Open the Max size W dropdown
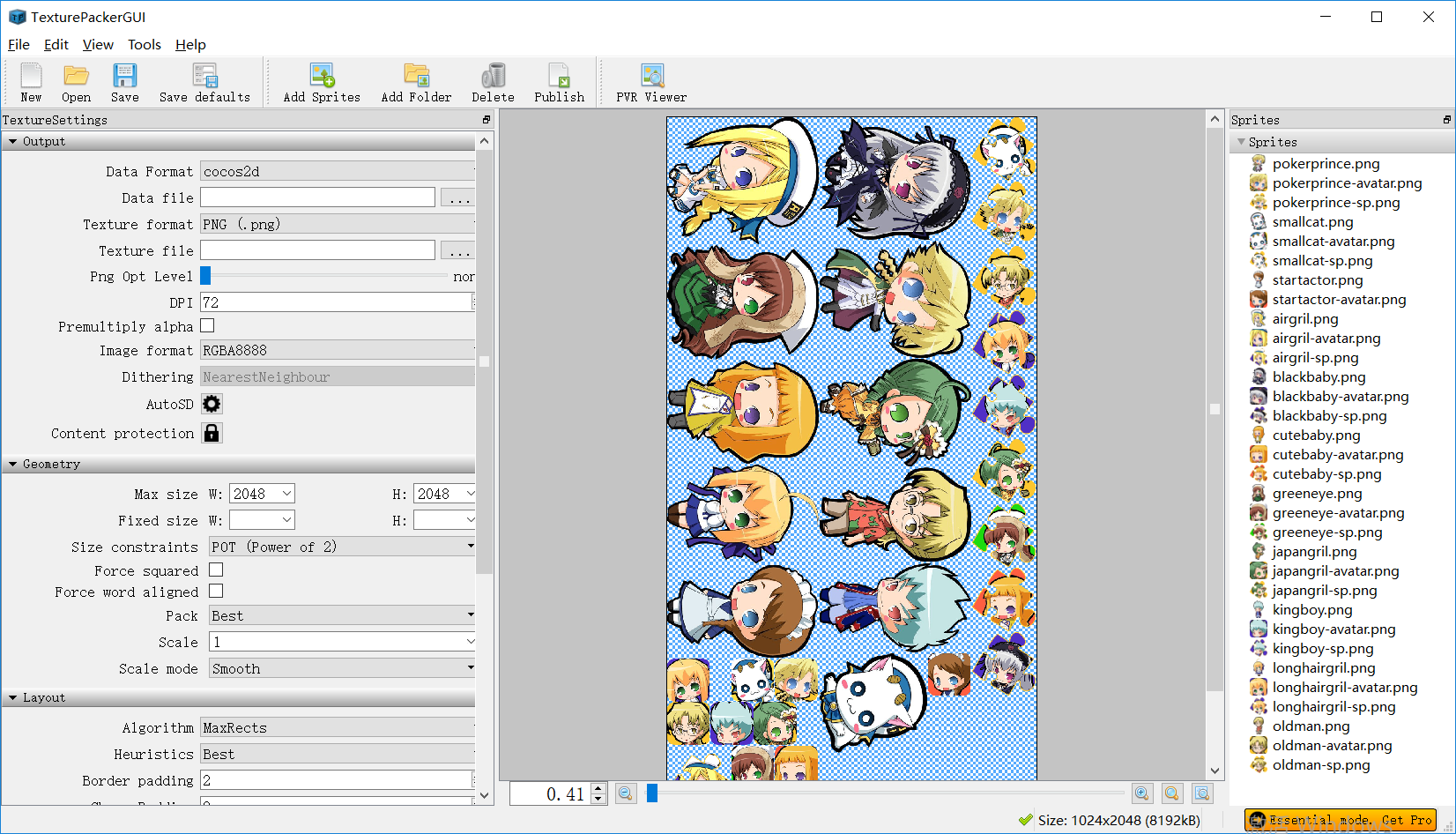 pos(286,494)
